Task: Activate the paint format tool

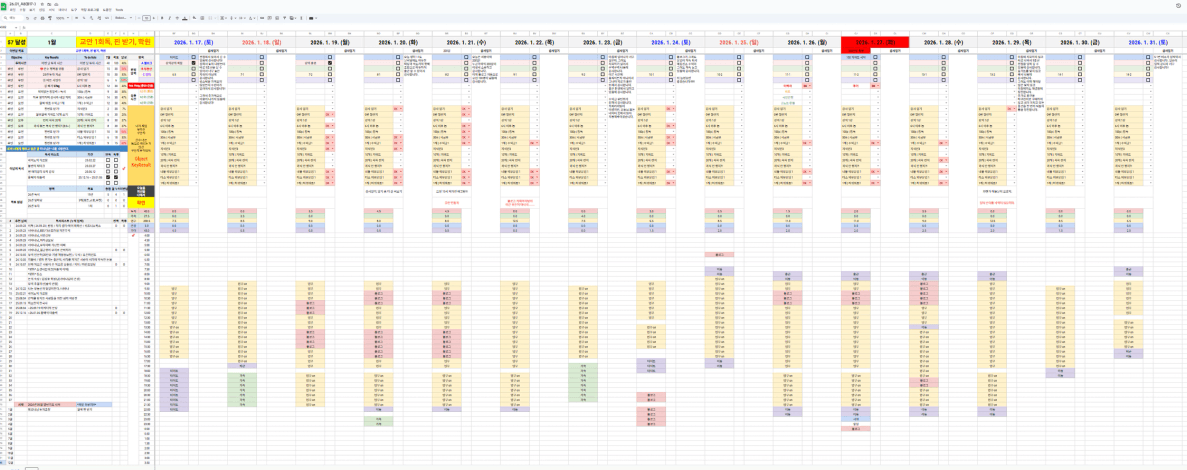Action: pyautogui.click(x=50, y=18)
